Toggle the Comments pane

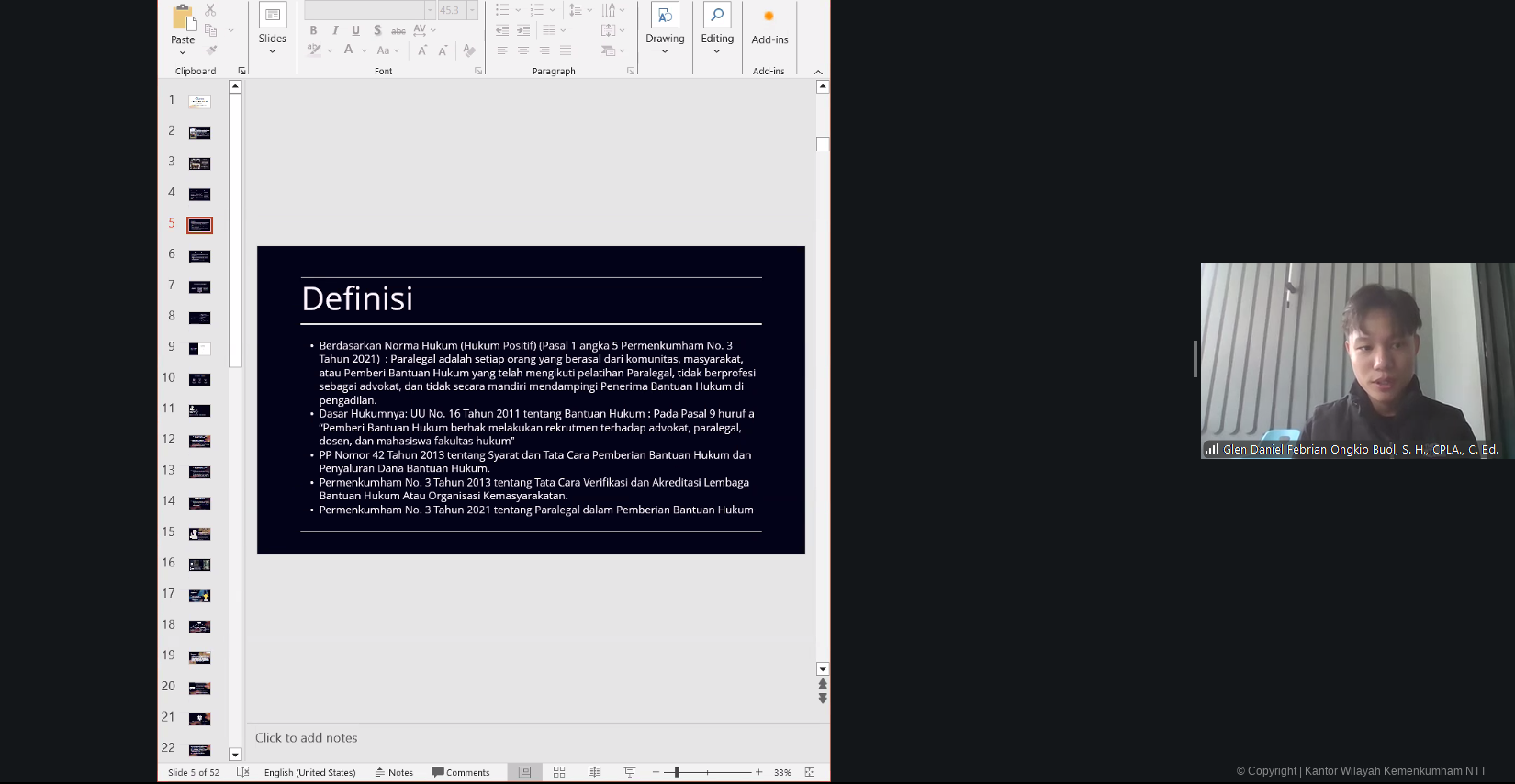point(461,772)
